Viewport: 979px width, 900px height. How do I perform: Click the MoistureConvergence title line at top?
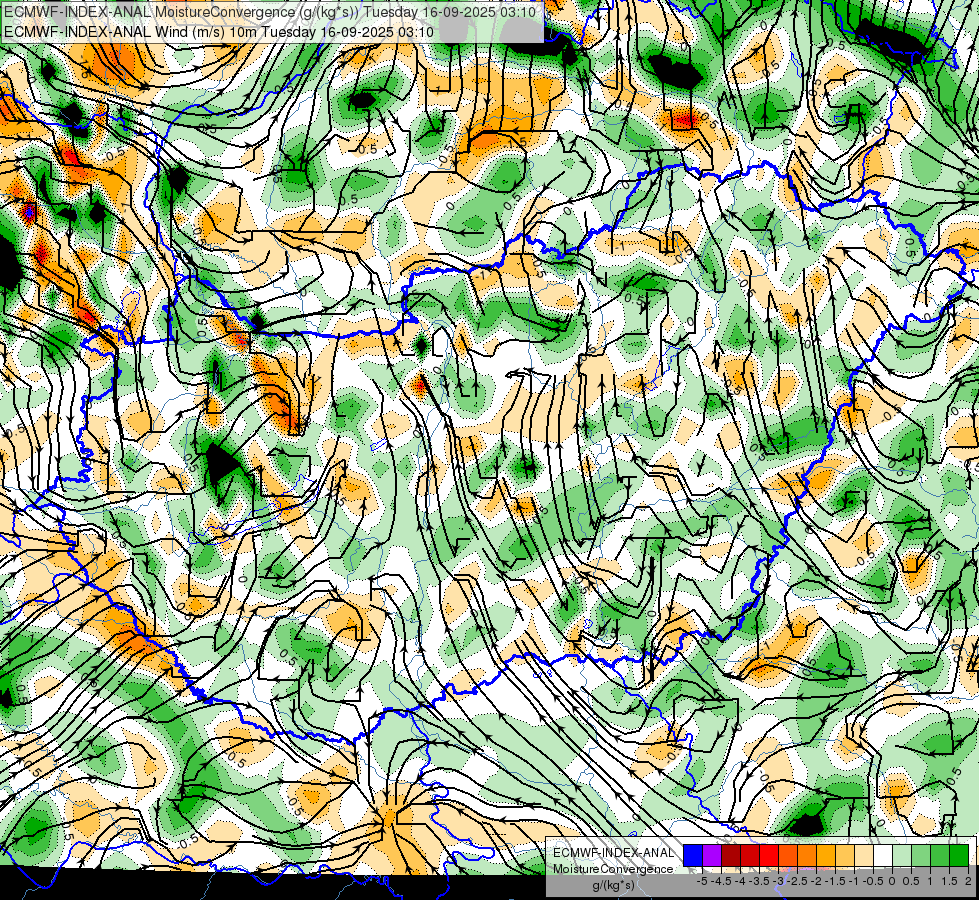tap(270, 12)
